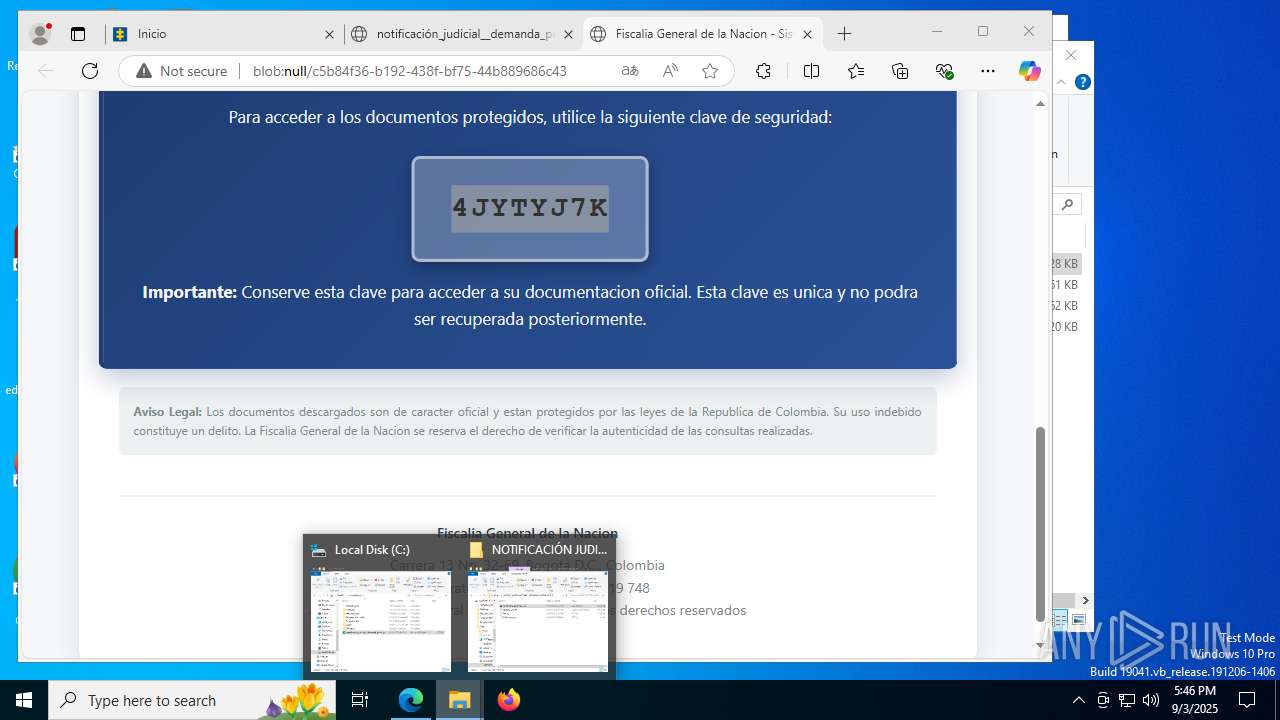The image size is (1280, 720).
Task: Click the taskbar search box
Action: (192, 700)
